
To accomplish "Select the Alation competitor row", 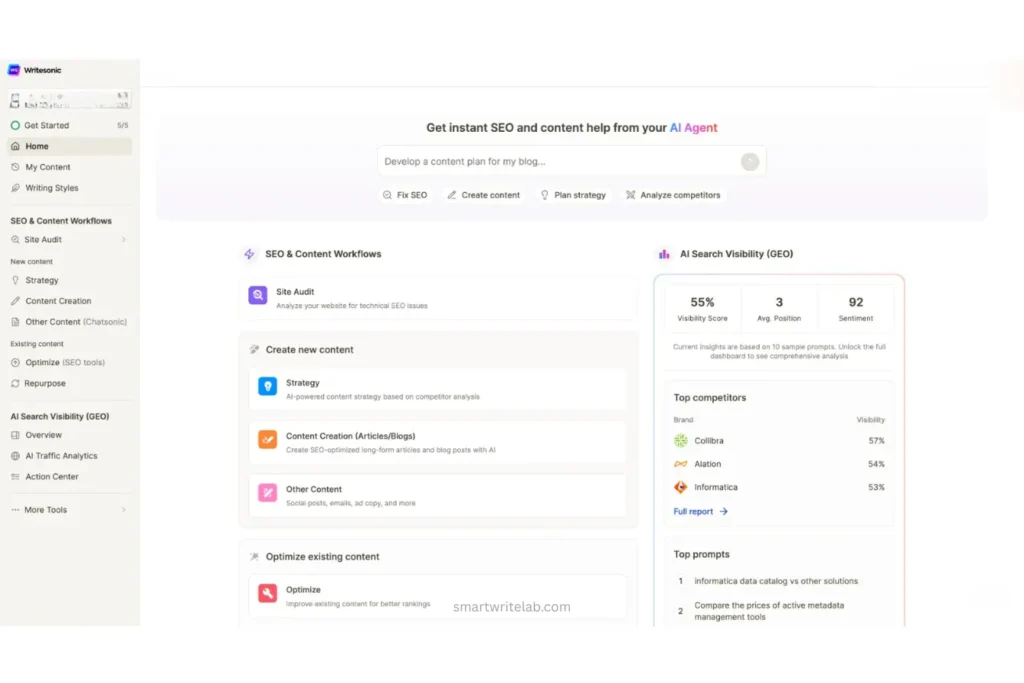I will 779,464.
